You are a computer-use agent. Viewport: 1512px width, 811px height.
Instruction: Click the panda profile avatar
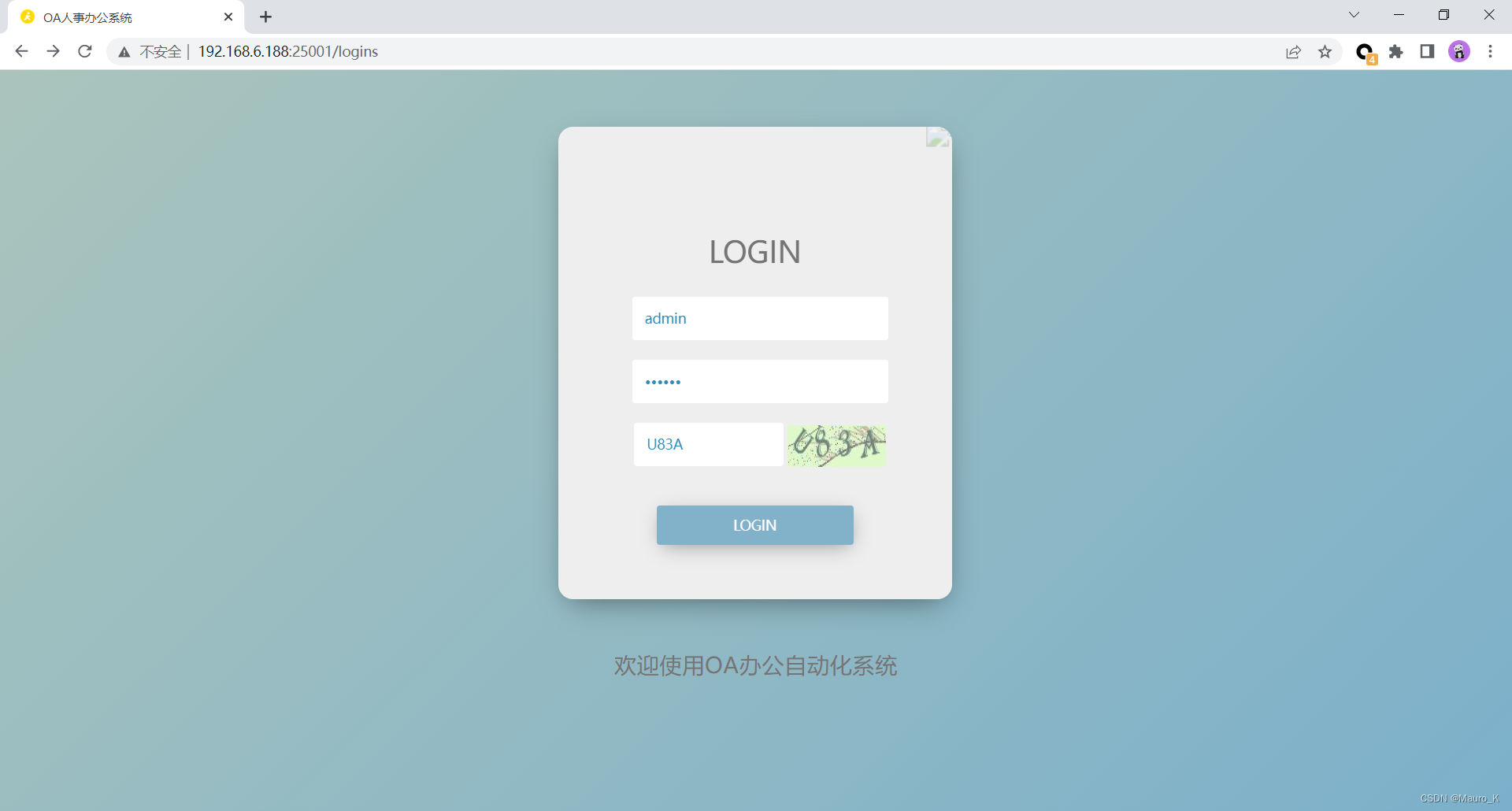click(x=1459, y=51)
